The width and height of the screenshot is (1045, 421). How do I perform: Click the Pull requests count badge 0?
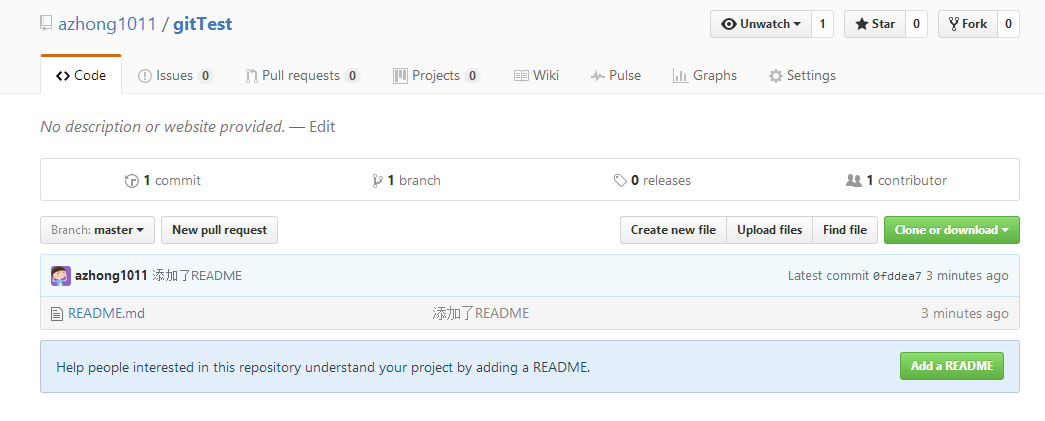353,76
